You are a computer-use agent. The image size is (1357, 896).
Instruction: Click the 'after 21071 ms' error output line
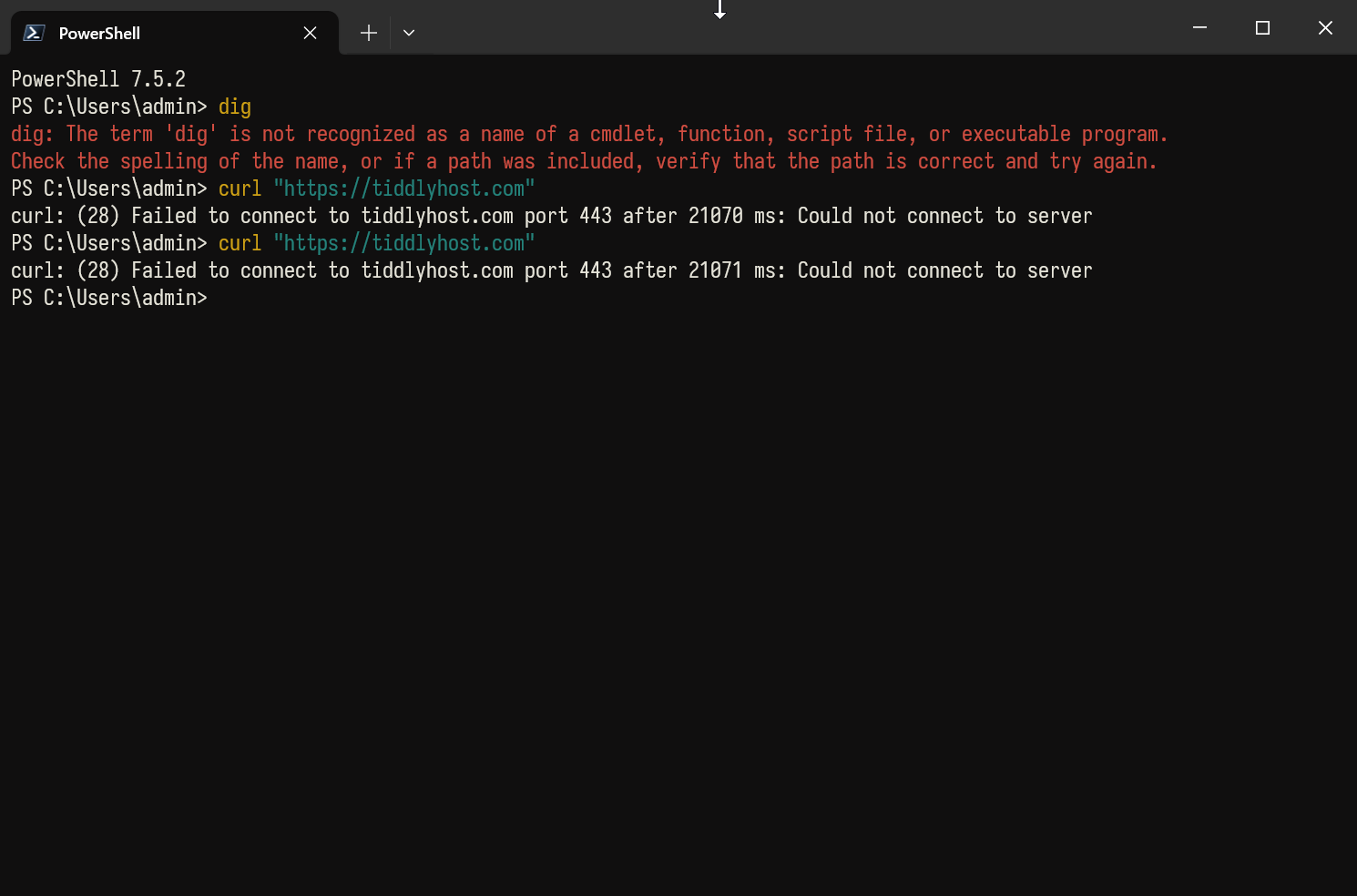(551, 270)
